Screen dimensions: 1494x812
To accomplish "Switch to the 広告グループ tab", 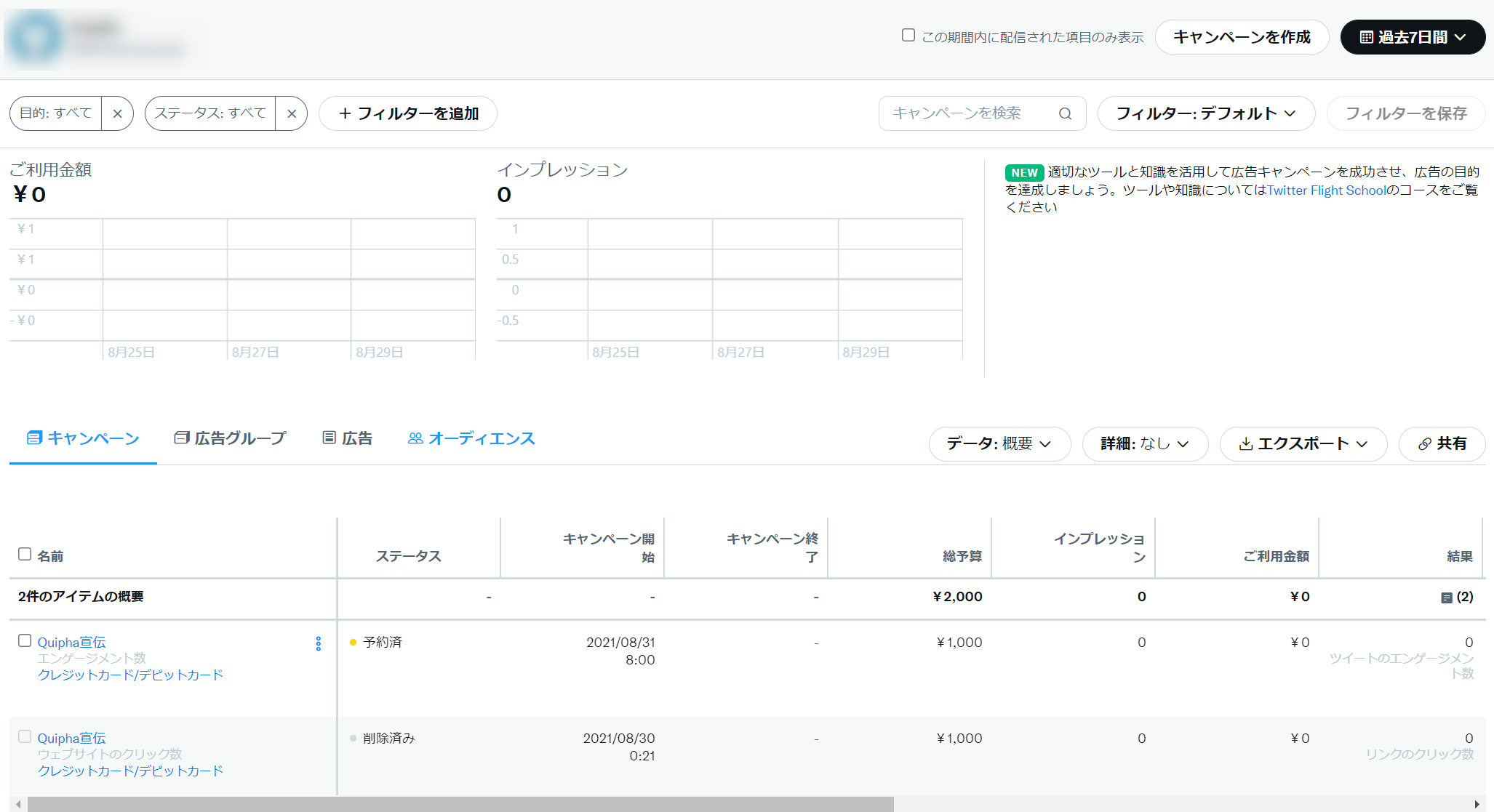I will (230, 438).
